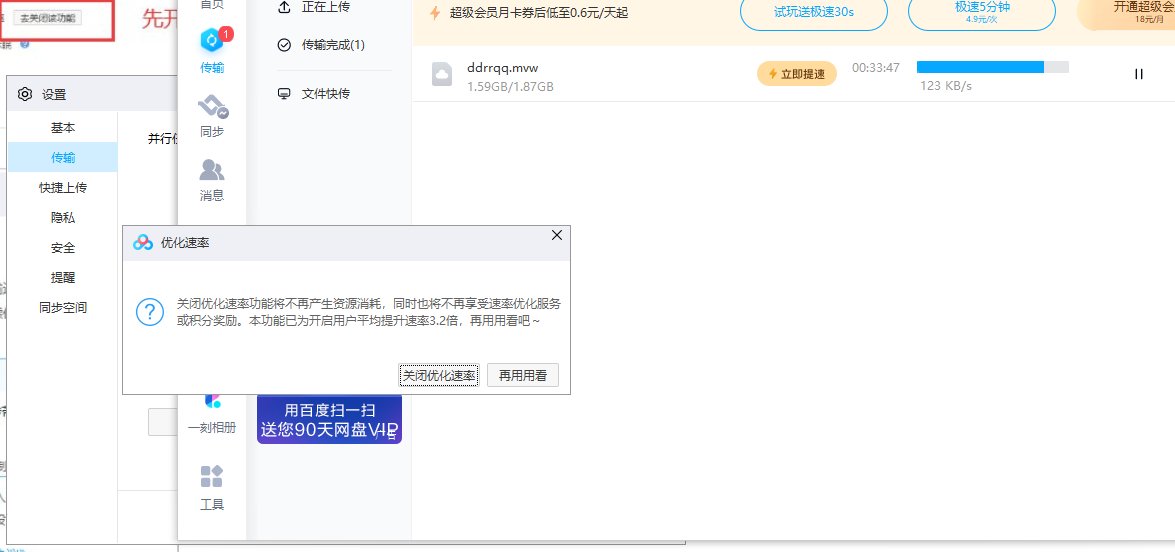Click the 用百度扫一扫 VIP banner
This screenshot has height=552, width=1175.
point(329,420)
